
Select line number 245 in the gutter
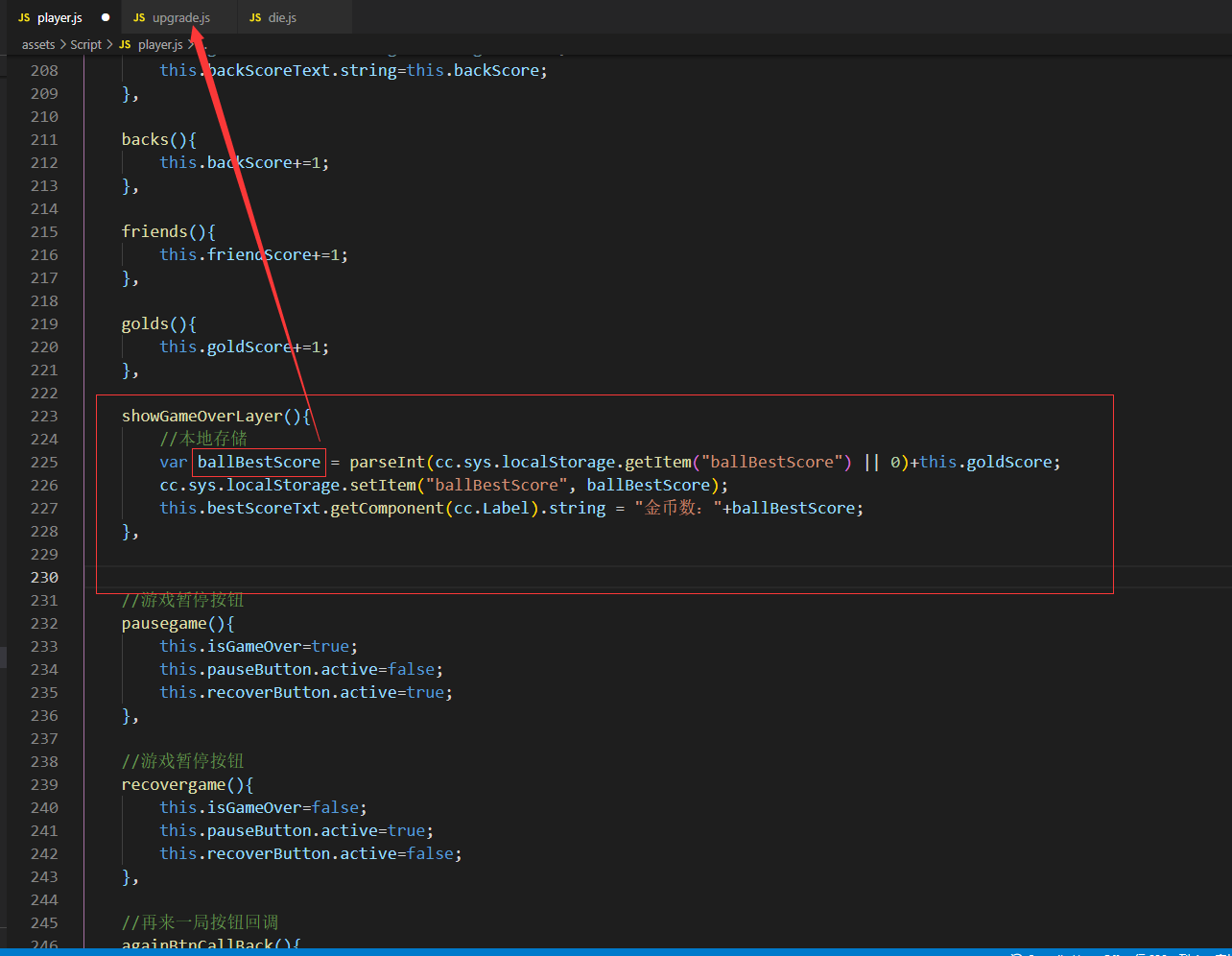pos(44,922)
